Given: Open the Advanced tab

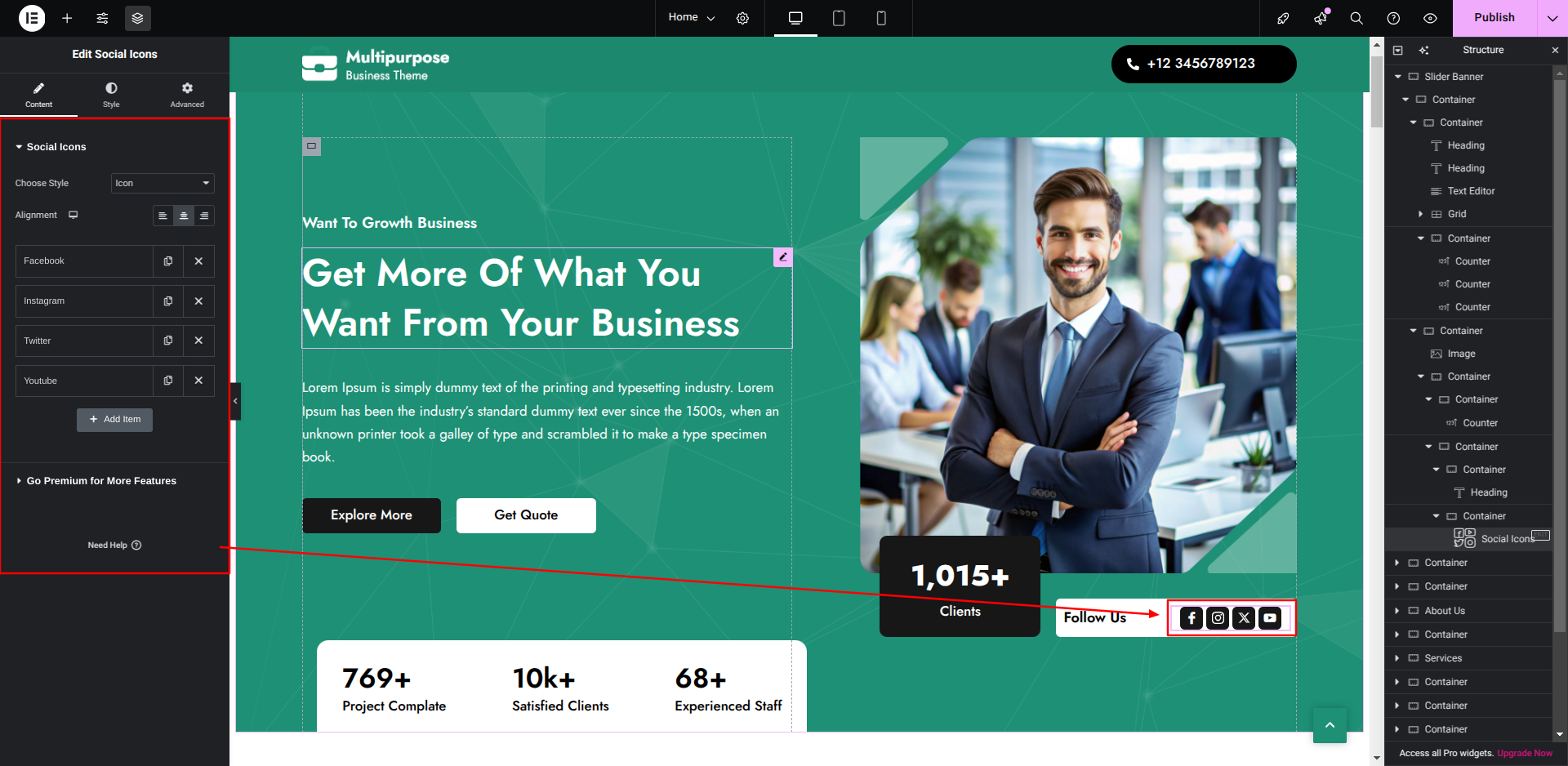Looking at the screenshot, I should (187, 95).
